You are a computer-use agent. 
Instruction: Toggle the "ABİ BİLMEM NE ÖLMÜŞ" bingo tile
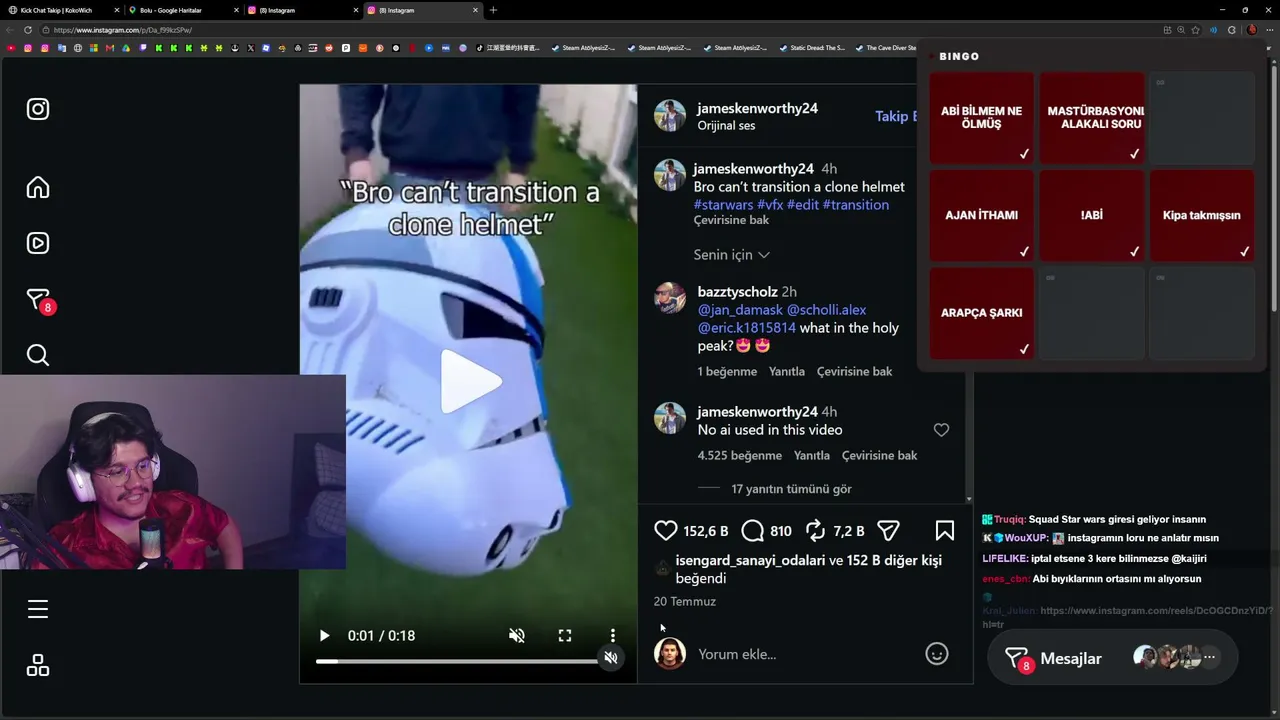tap(981, 118)
